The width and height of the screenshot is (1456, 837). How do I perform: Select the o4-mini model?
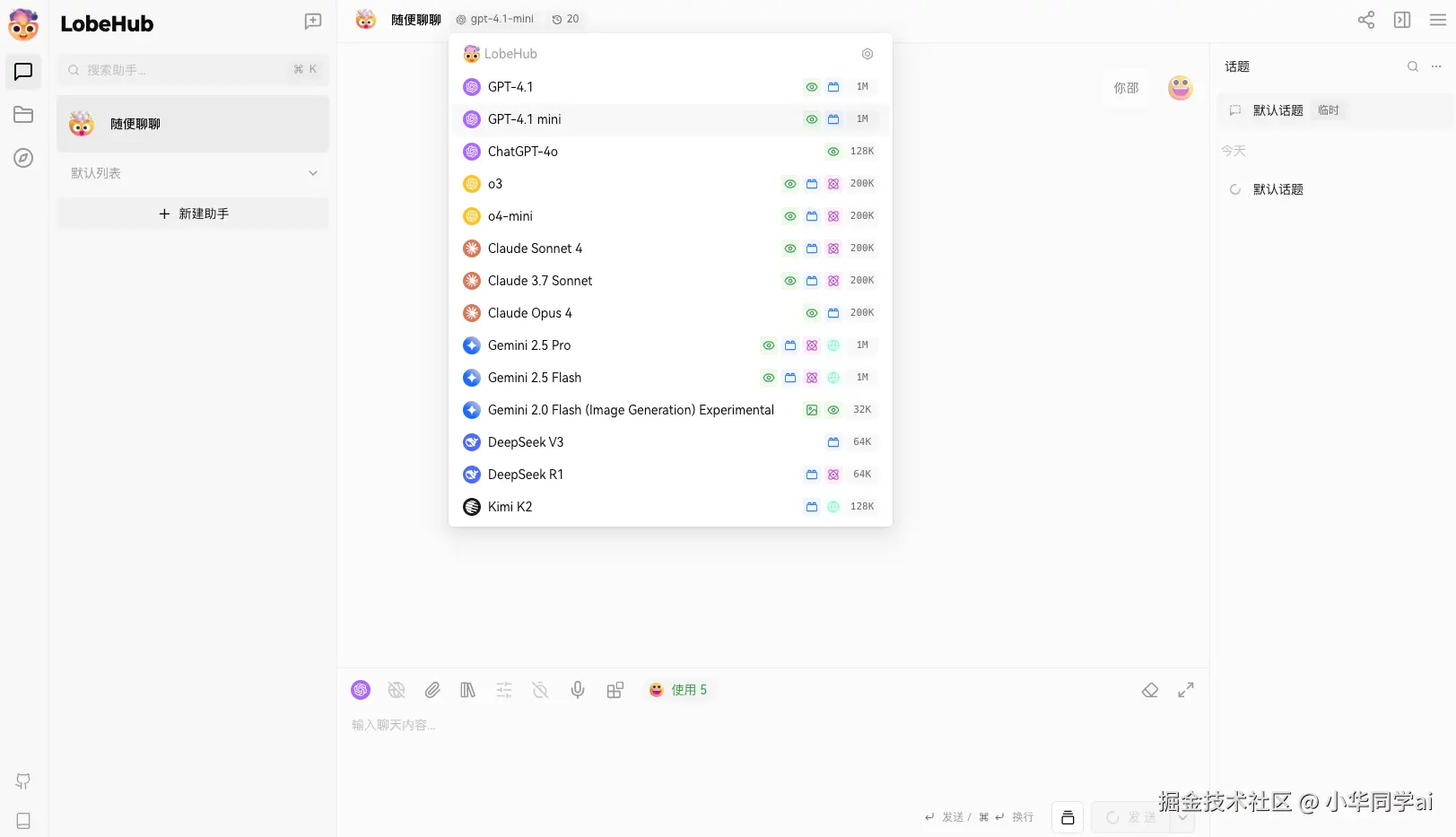click(x=670, y=216)
